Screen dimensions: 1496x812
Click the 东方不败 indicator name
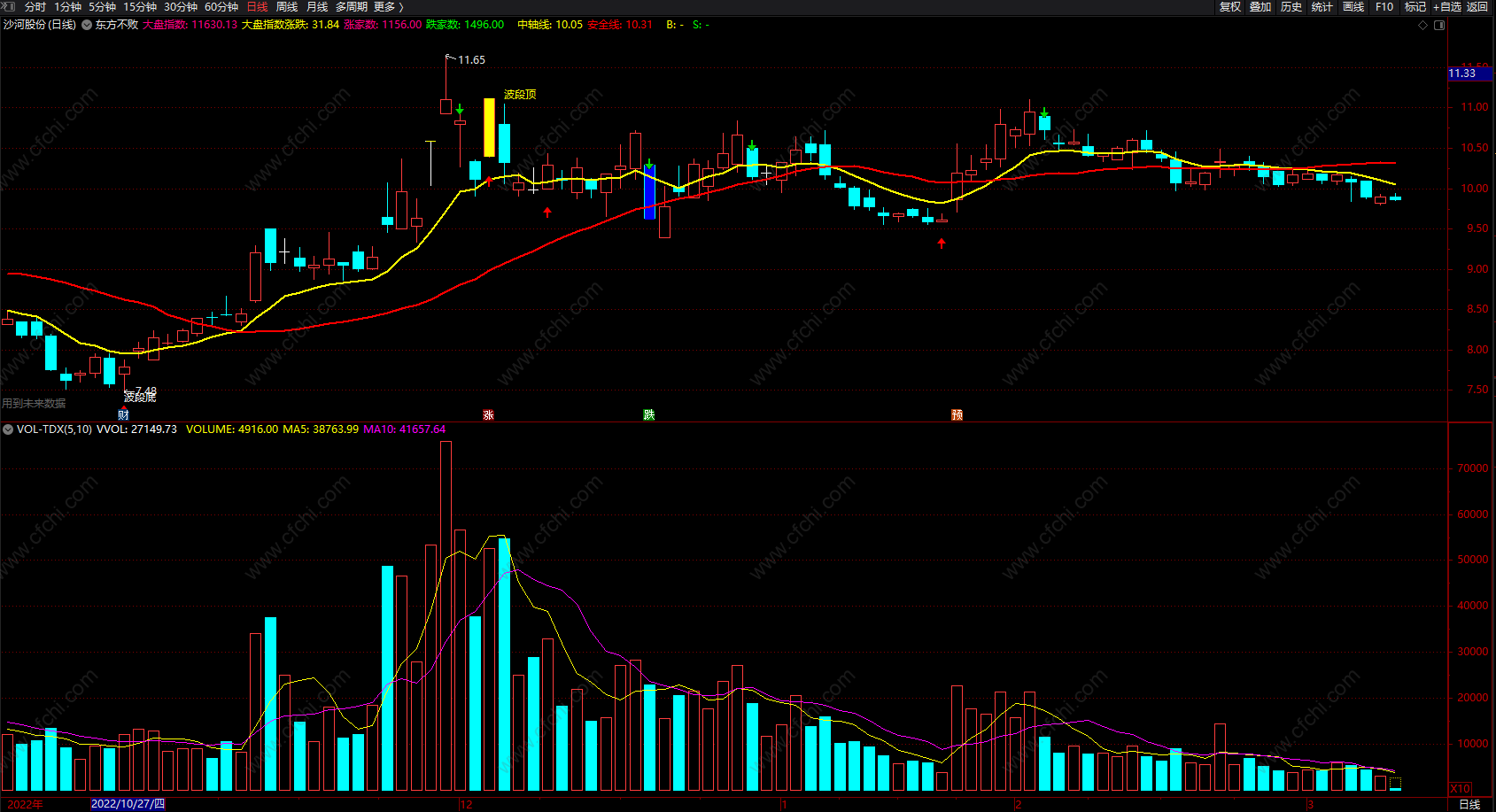pos(117,25)
